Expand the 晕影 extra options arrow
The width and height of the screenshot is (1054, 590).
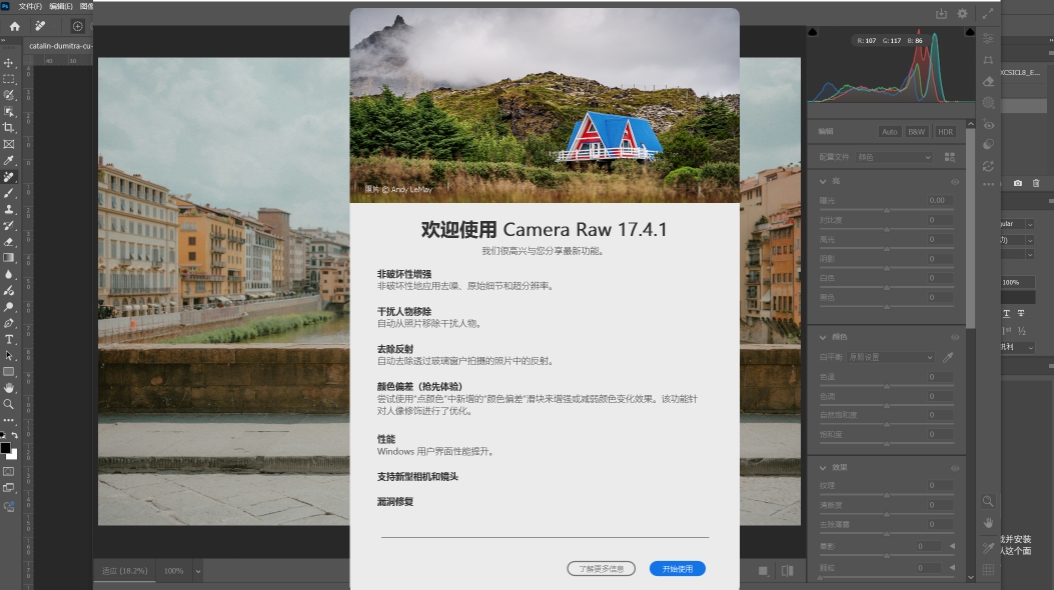[952, 546]
